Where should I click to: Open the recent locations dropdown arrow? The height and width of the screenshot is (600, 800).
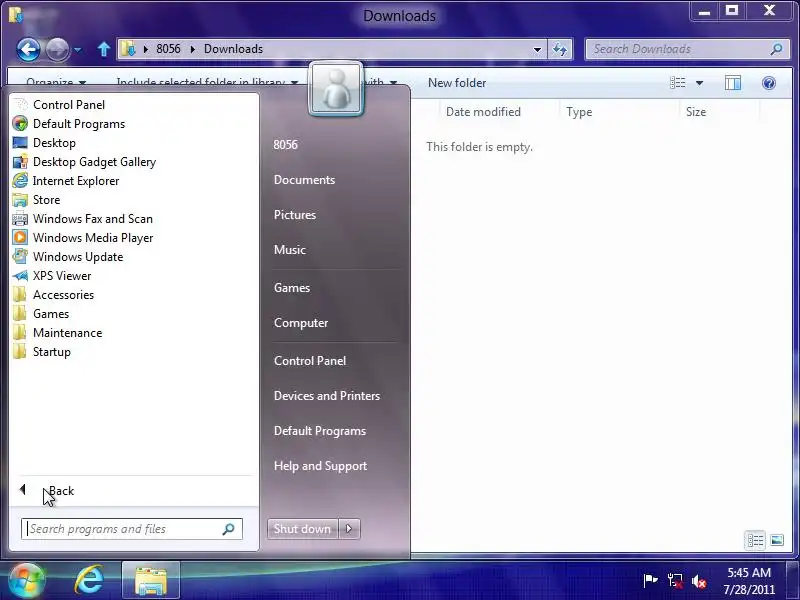click(x=78, y=49)
